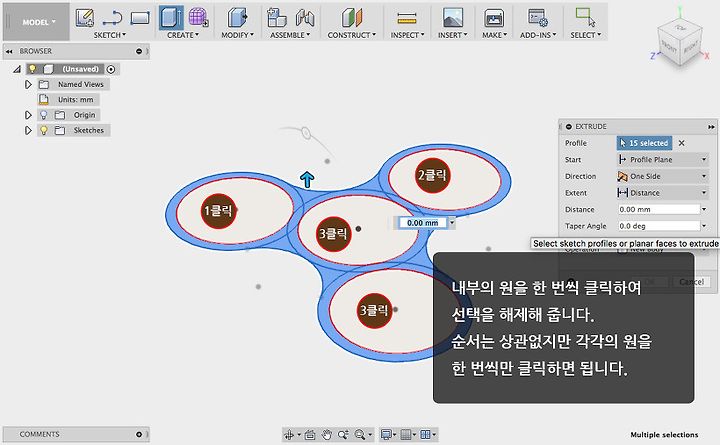
Task: Pick the Measure ruler icon
Action: [407, 18]
